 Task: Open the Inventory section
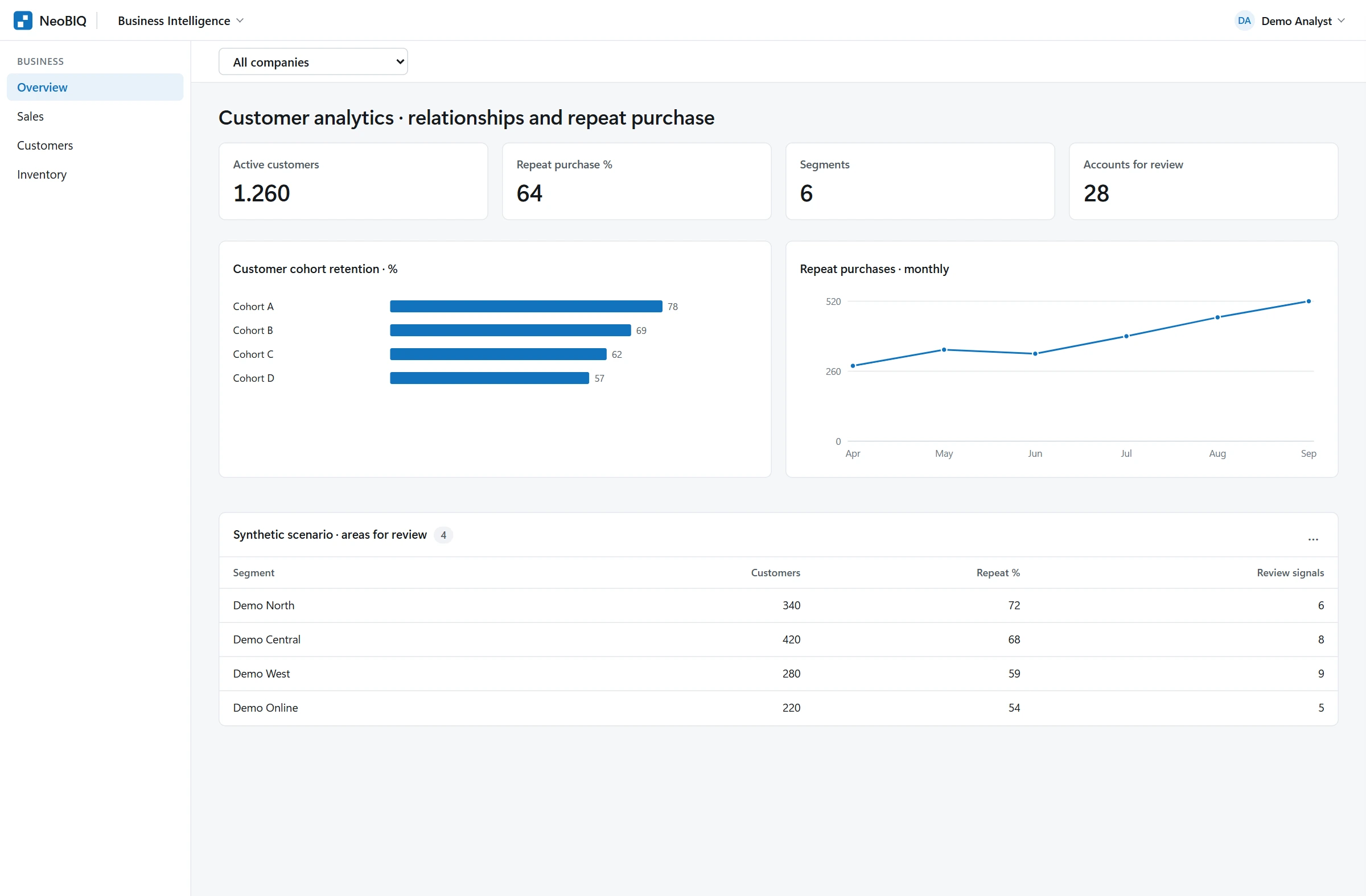(x=95, y=175)
